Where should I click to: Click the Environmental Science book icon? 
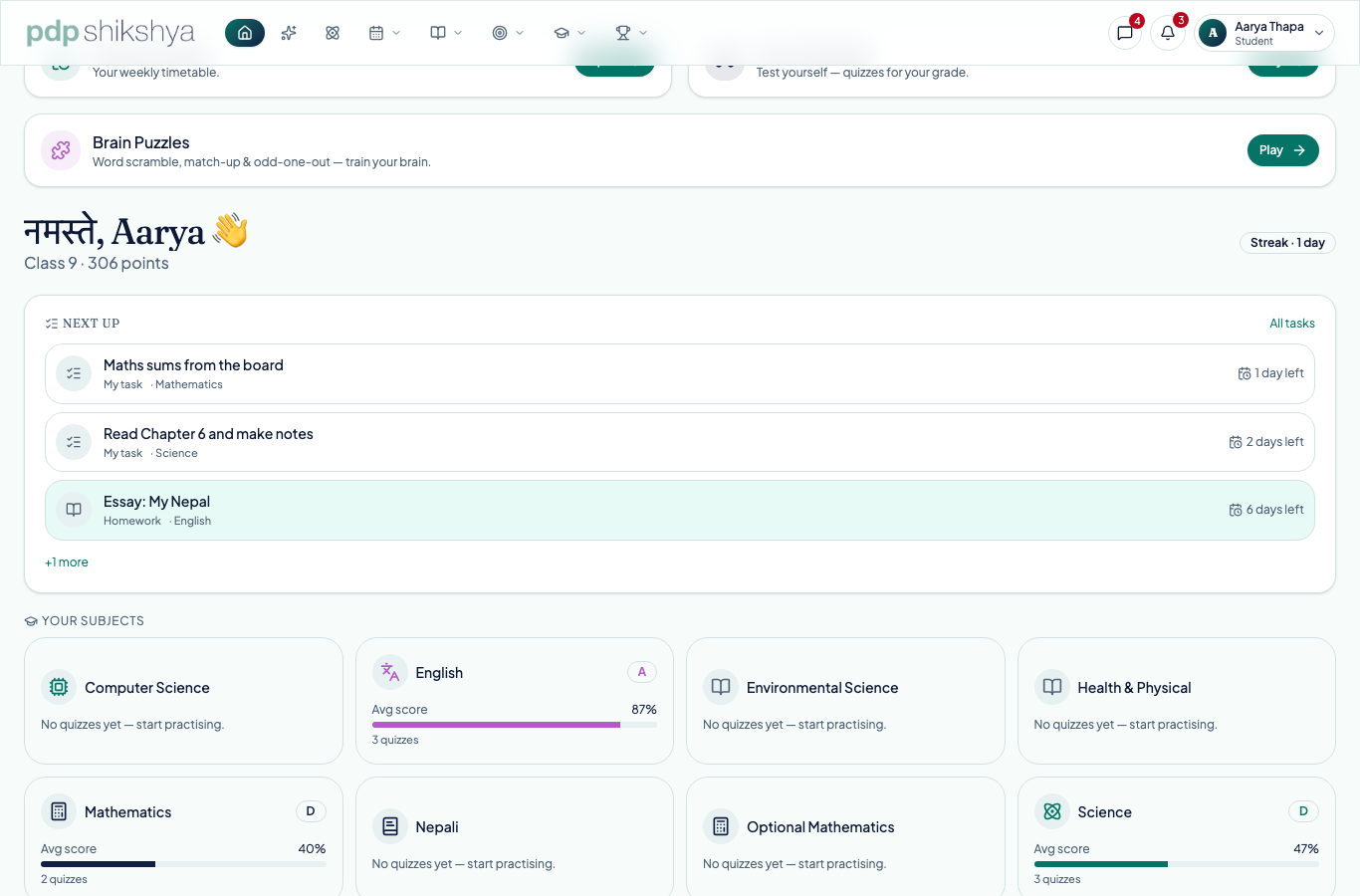point(721,687)
